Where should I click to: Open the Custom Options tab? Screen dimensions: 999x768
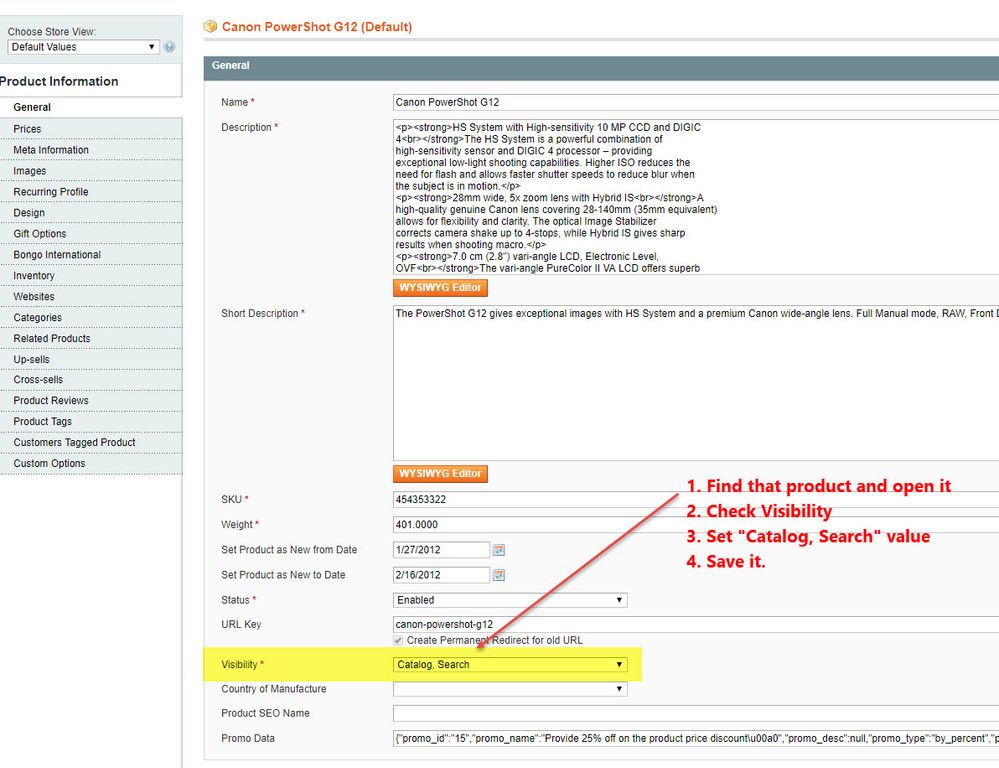pyautogui.click(x=49, y=464)
